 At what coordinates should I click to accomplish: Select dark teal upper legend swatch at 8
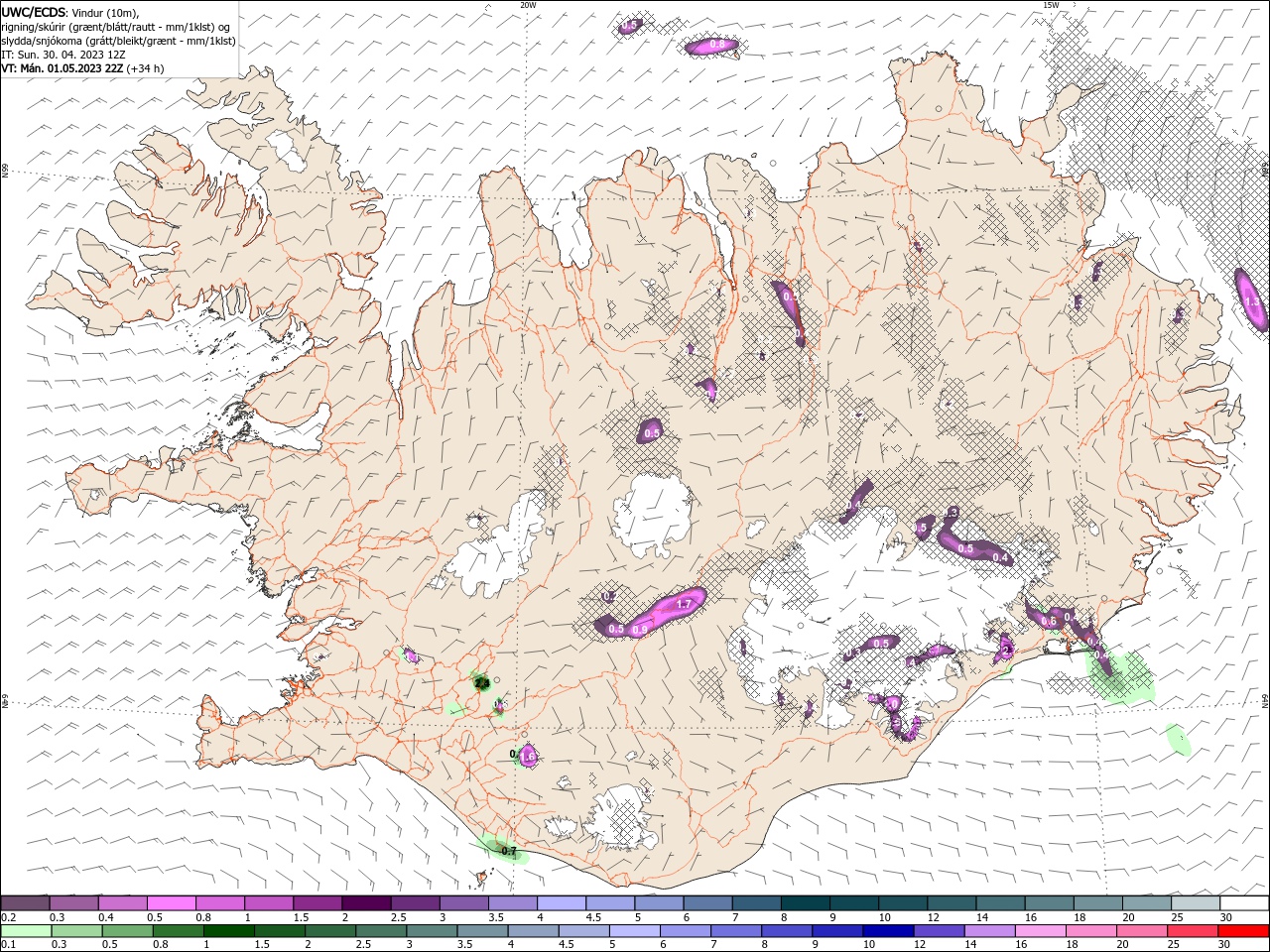[805, 902]
